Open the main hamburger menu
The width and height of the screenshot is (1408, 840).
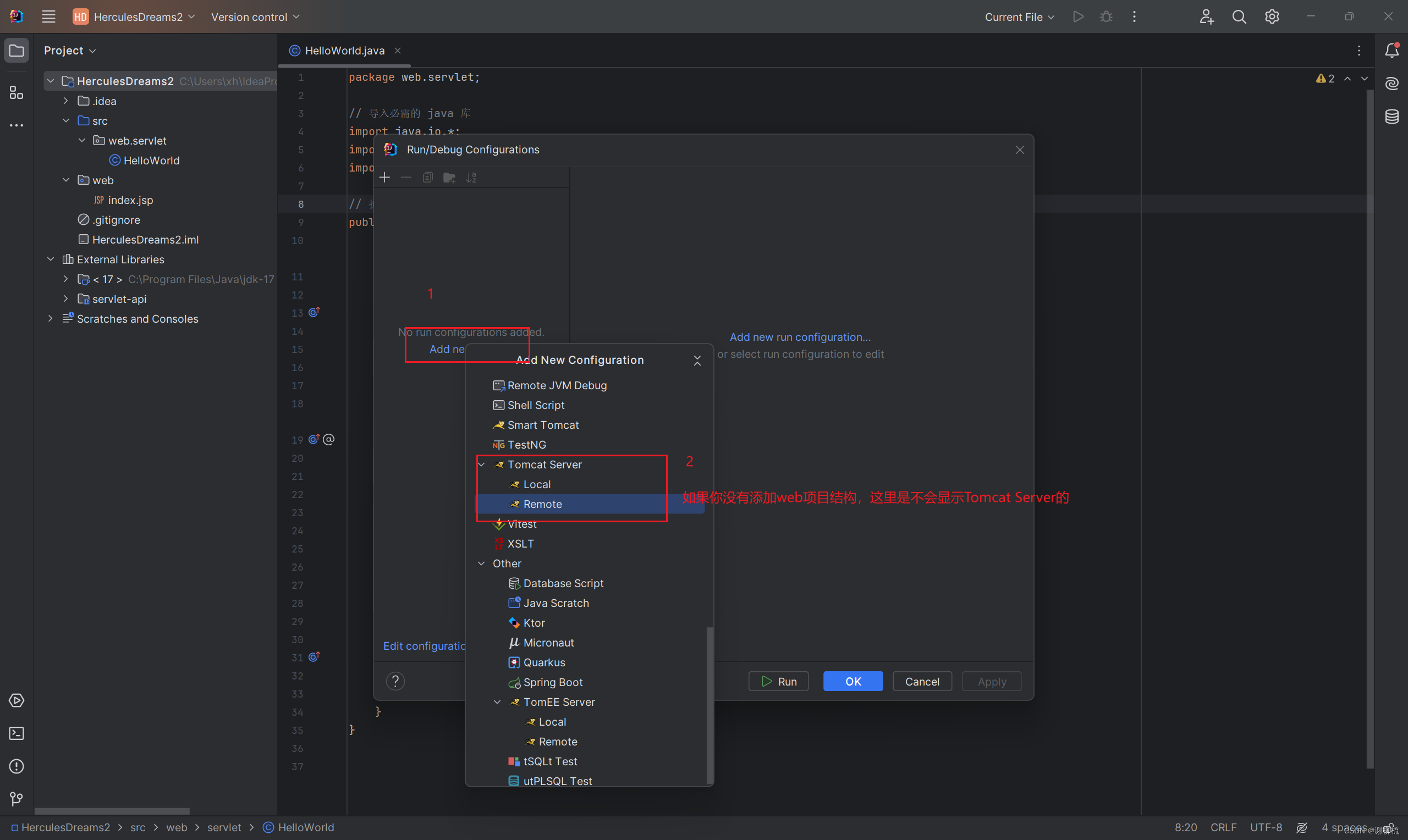pyautogui.click(x=49, y=16)
